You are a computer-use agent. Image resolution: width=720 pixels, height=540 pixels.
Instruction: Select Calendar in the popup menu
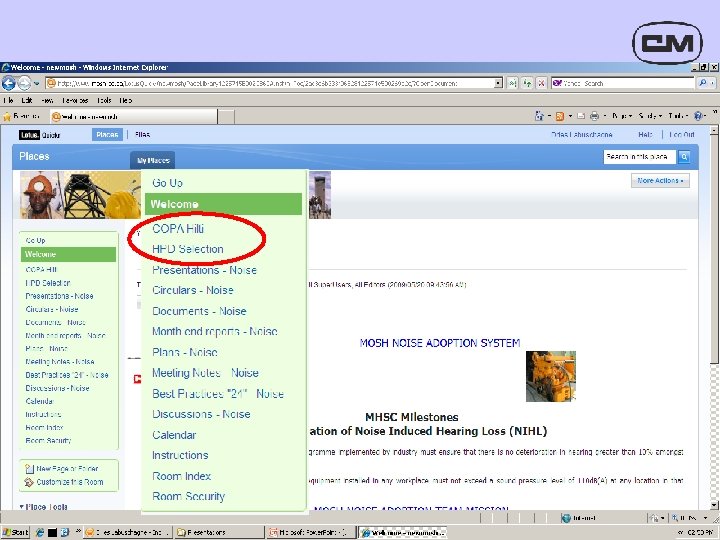click(174, 435)
